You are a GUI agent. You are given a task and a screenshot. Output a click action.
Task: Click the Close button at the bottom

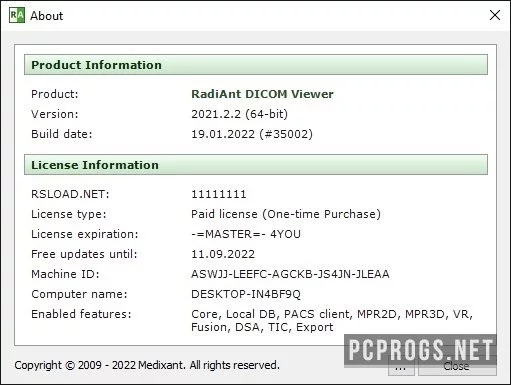click(x=457, y=366)
